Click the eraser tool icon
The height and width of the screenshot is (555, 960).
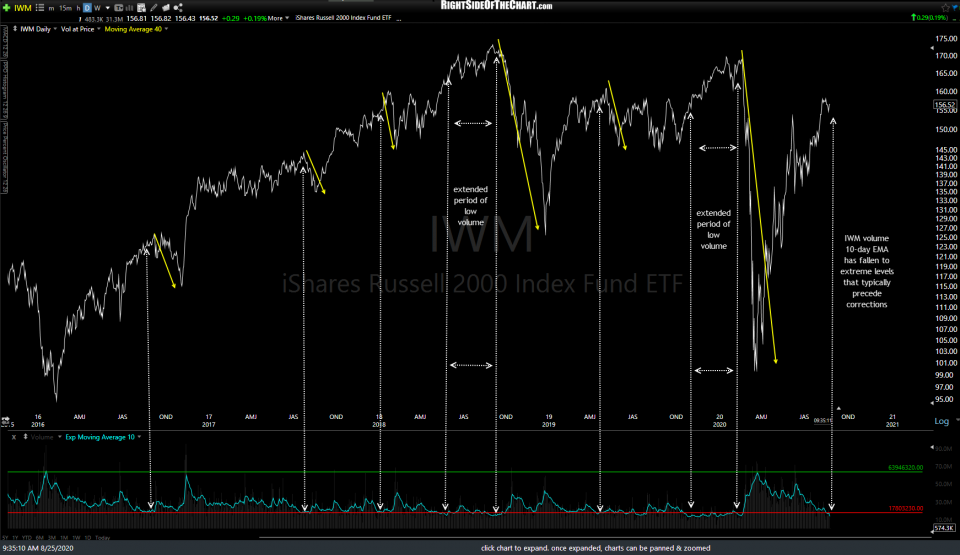click(x=165, y=8)
